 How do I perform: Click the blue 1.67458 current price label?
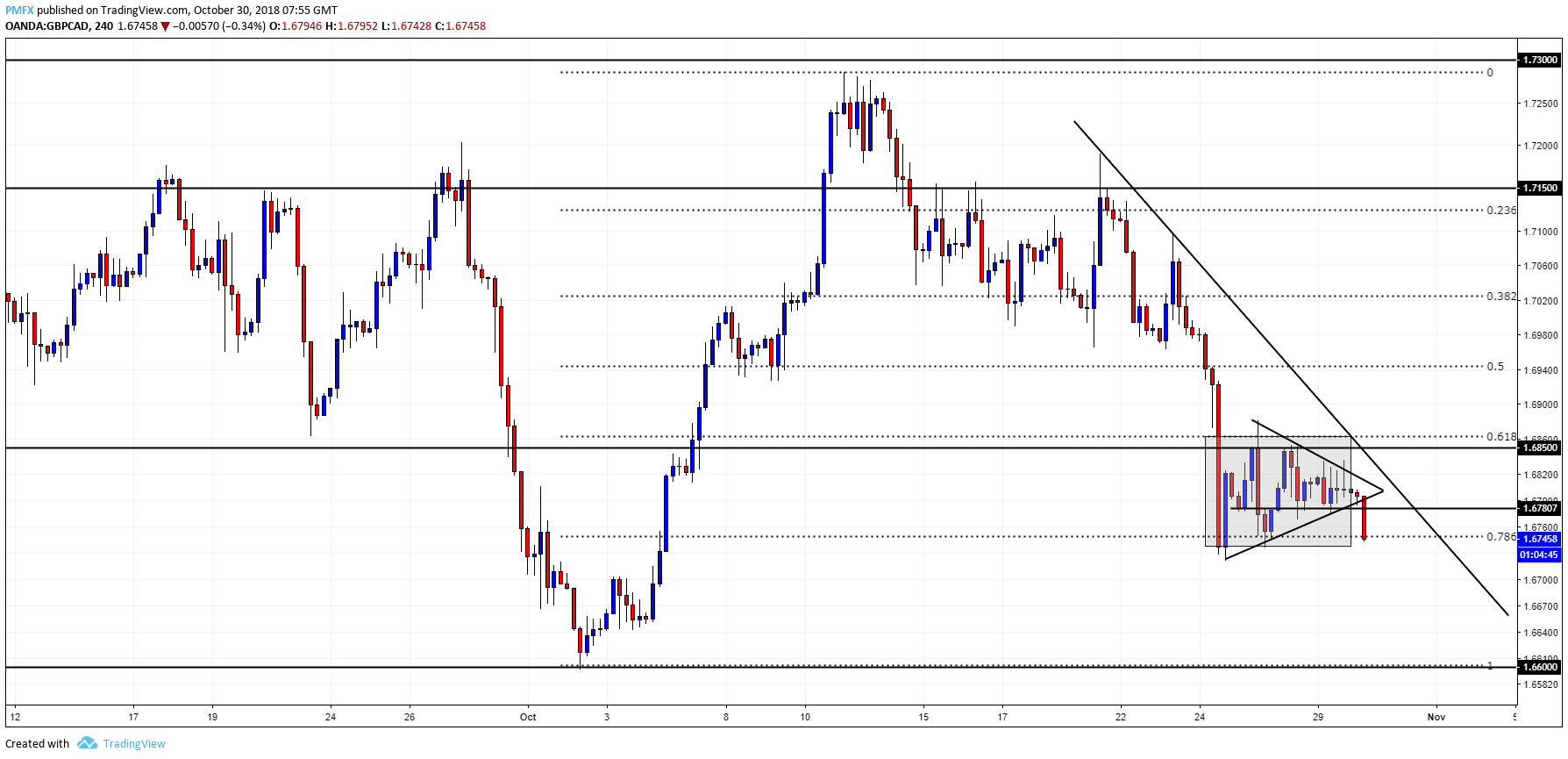(x=1540, y=539)
